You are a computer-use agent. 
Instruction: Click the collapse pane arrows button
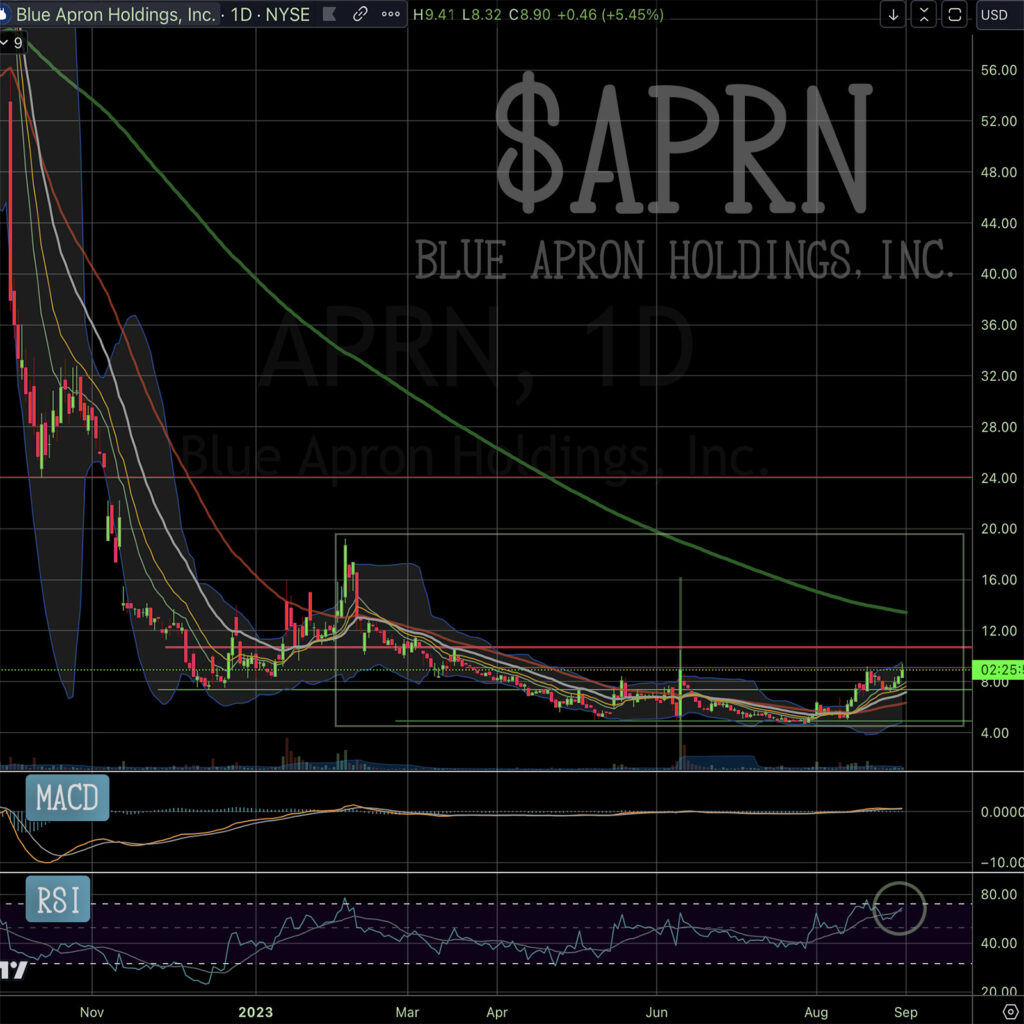click(923, 14)
